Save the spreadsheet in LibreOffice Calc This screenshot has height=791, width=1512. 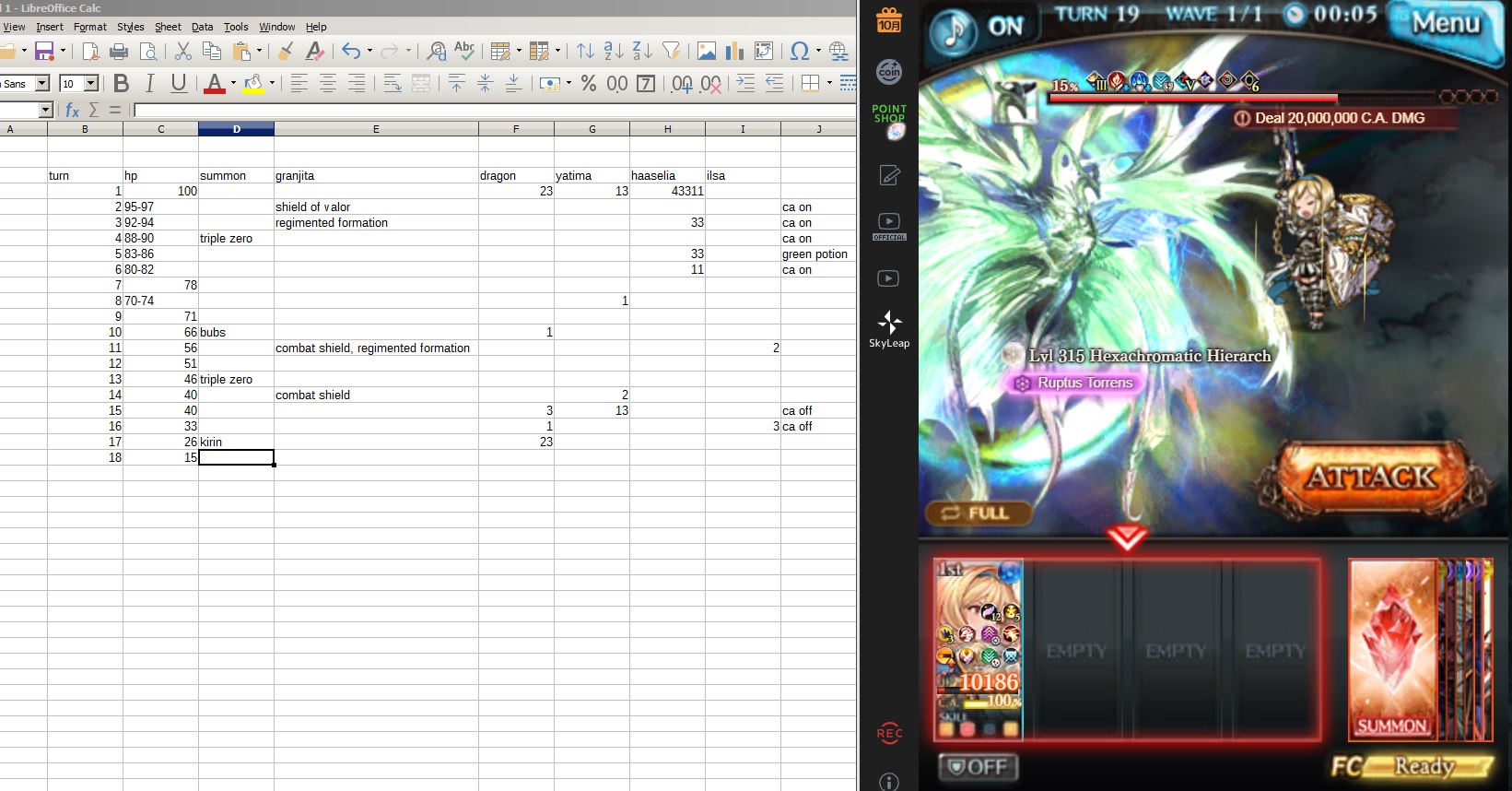pyautogui.click(x=43, y=52)
